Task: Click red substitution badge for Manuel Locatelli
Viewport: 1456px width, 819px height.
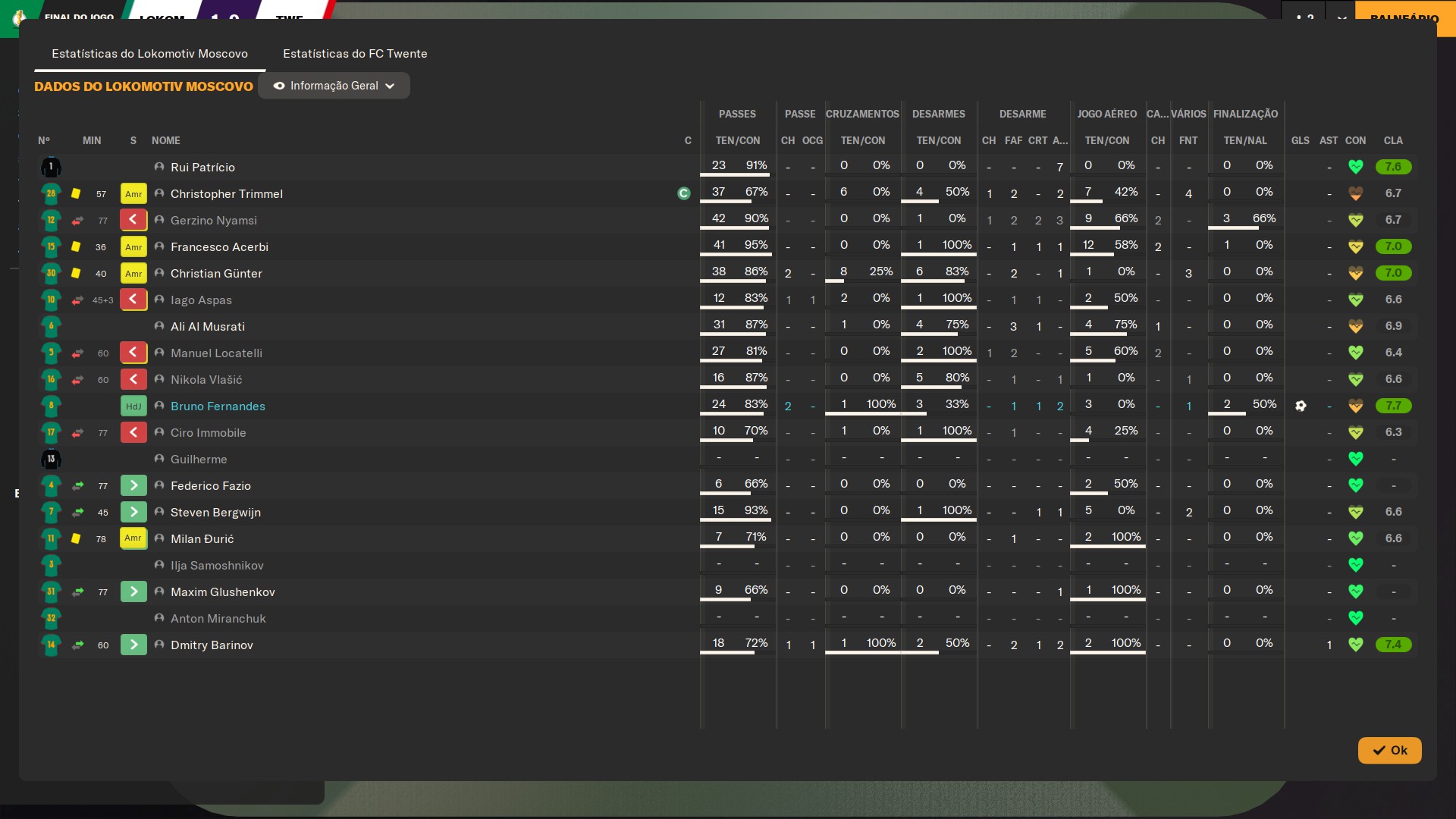Action: pos(133,353)
